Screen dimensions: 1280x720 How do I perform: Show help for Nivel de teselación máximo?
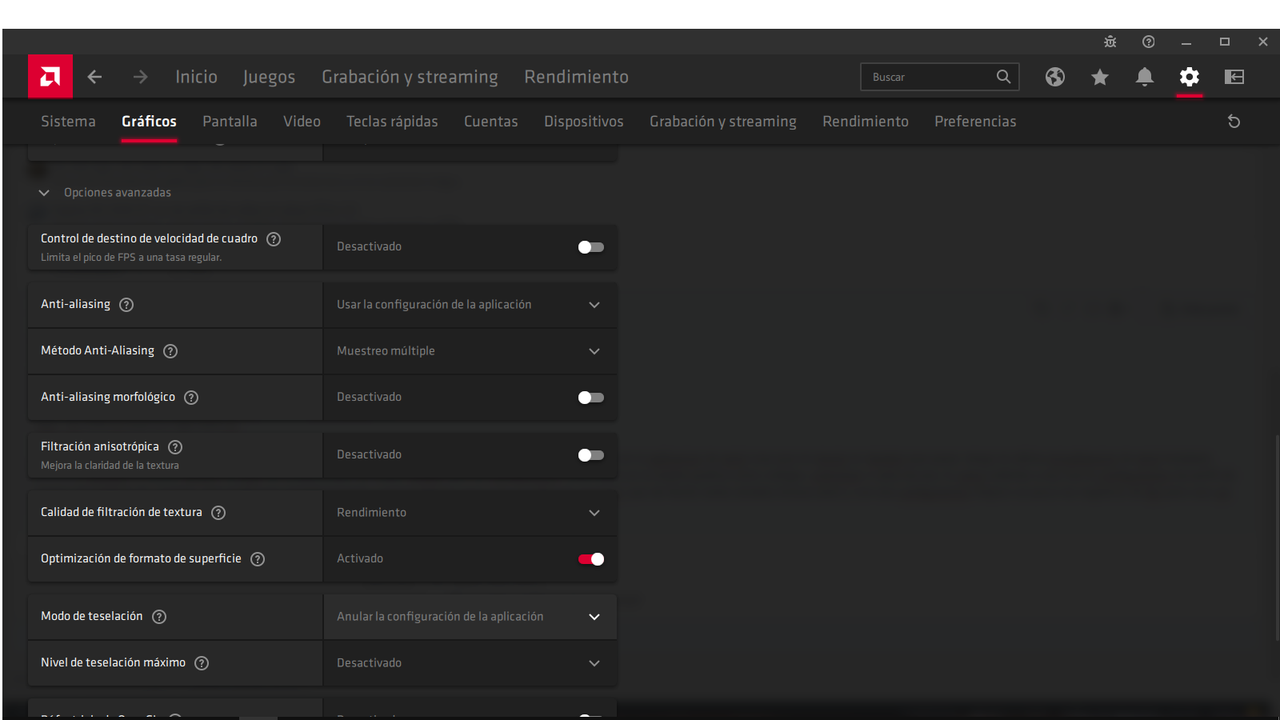coord(201,663)
